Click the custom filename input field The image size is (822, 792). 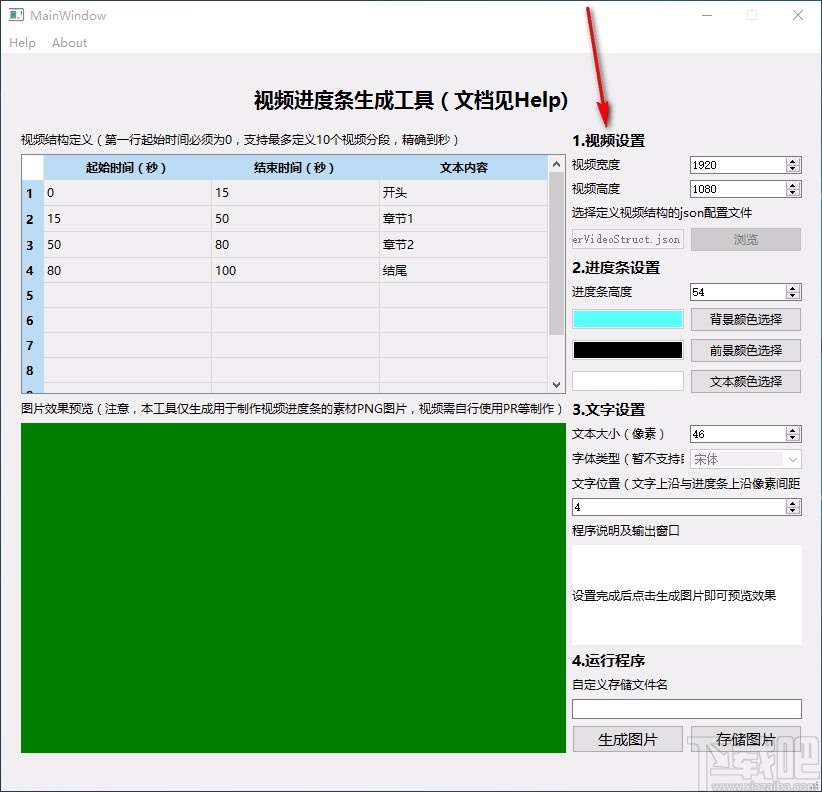click(687, 709)
